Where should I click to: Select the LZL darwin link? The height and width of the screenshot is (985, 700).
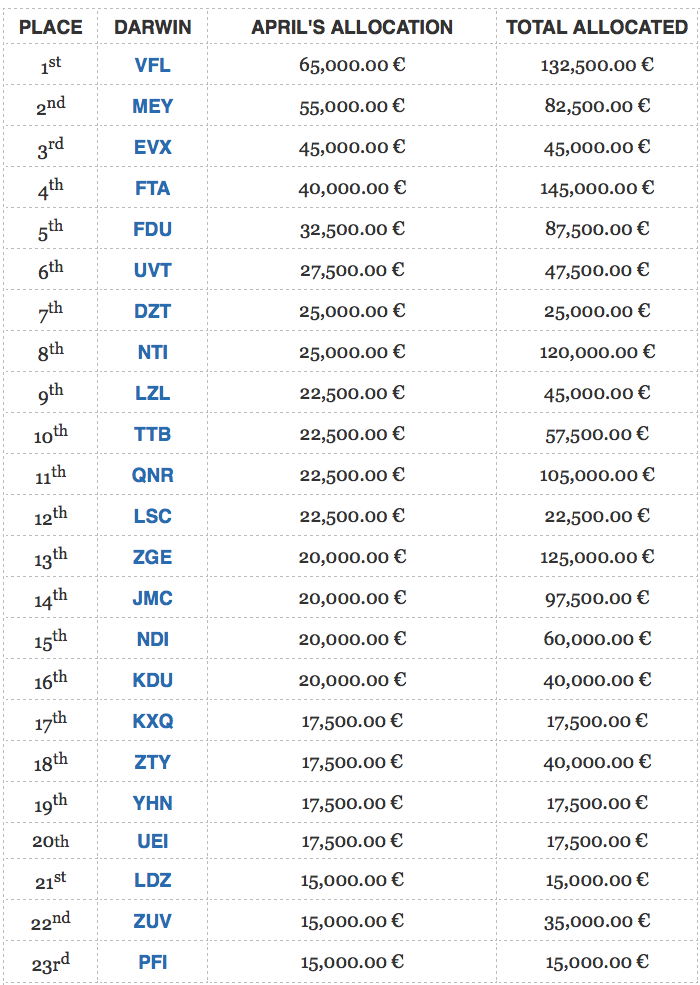click(x=152, y=394)
